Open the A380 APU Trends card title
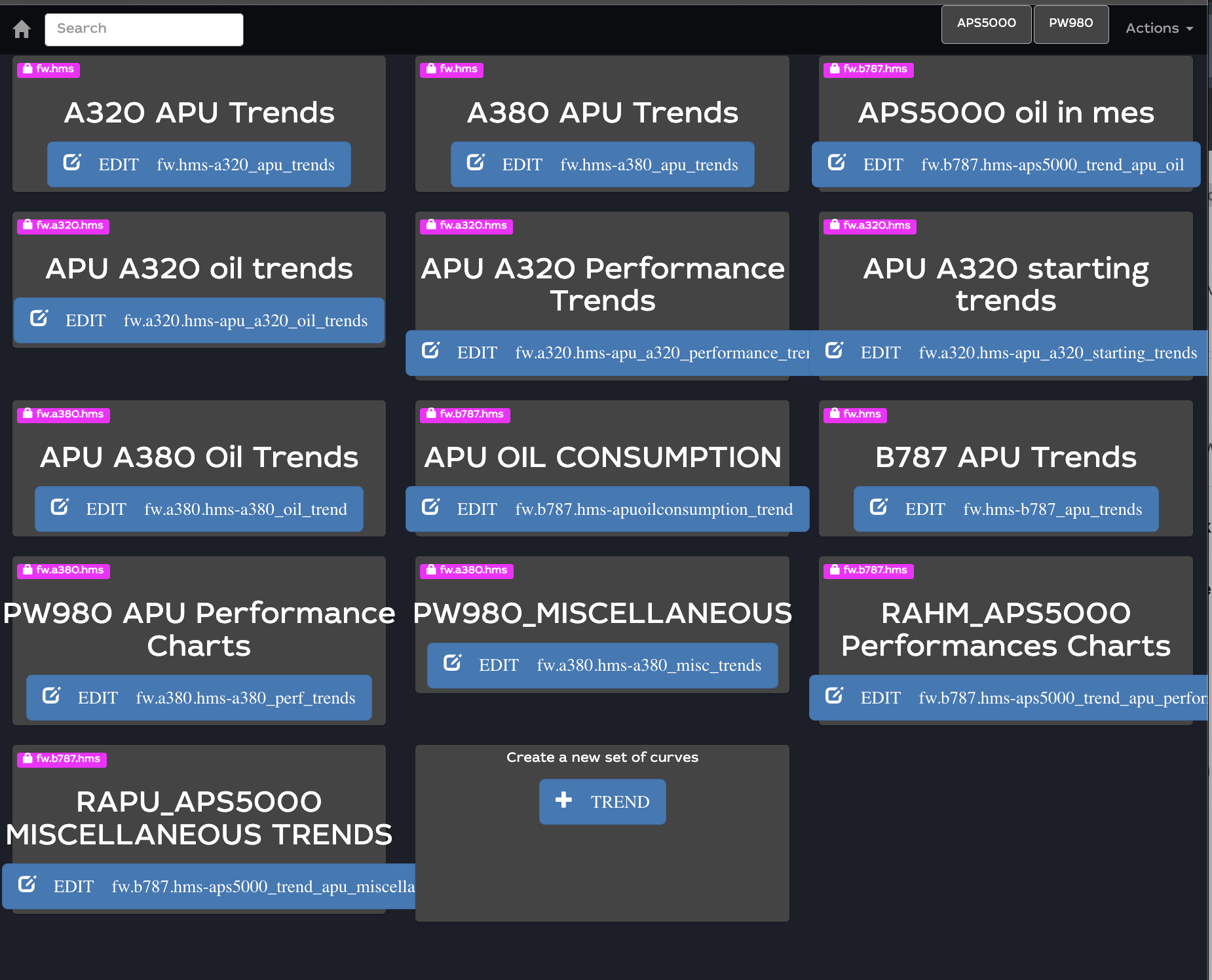 coord(603,113)
